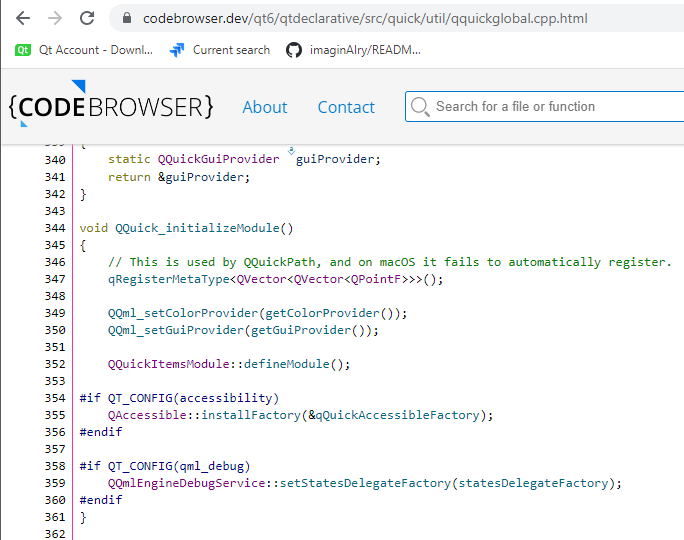Click the getGuiProvider call

tap(293, 330)
